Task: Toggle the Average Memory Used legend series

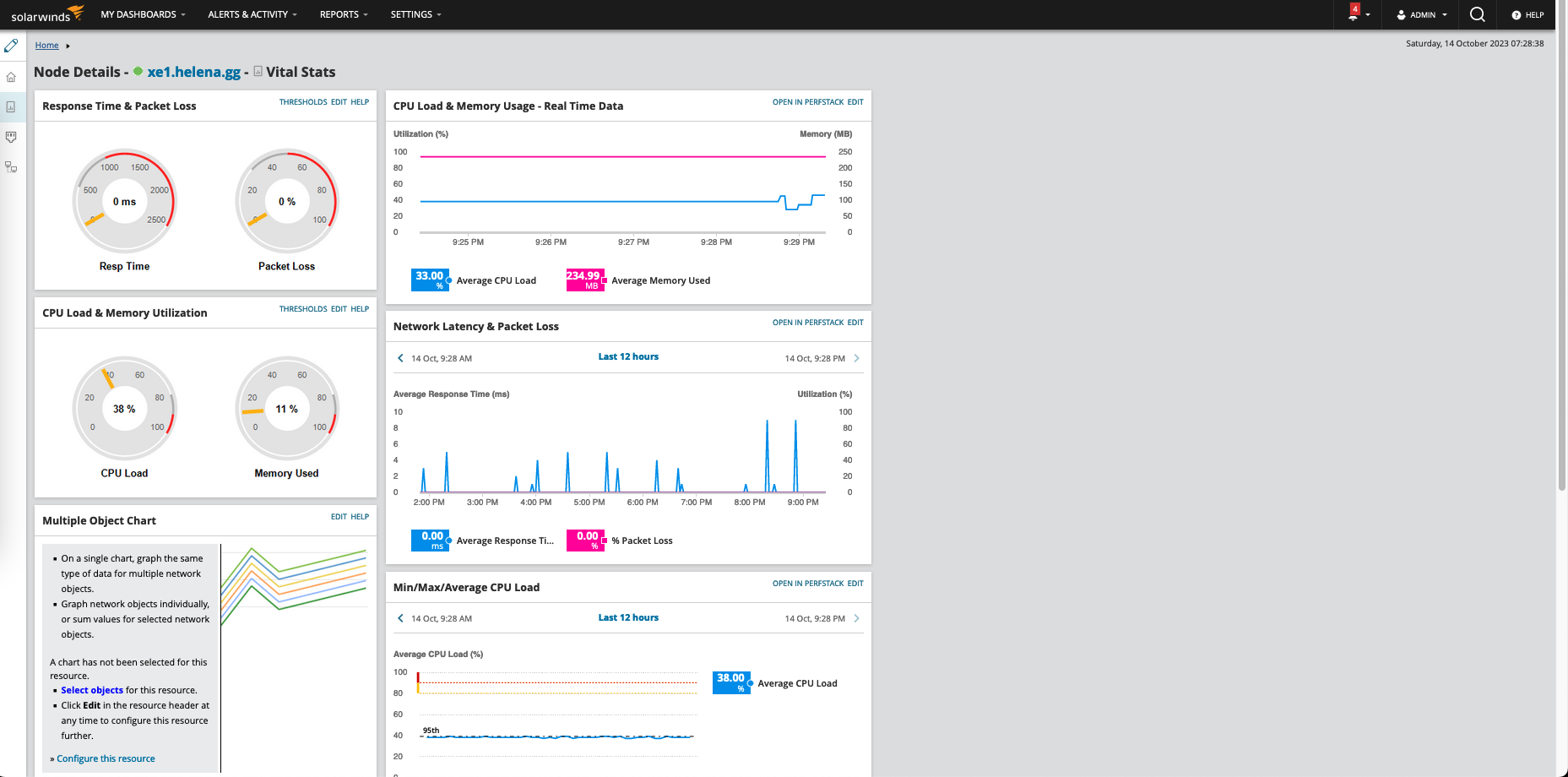Action: [x=660, y=280]
